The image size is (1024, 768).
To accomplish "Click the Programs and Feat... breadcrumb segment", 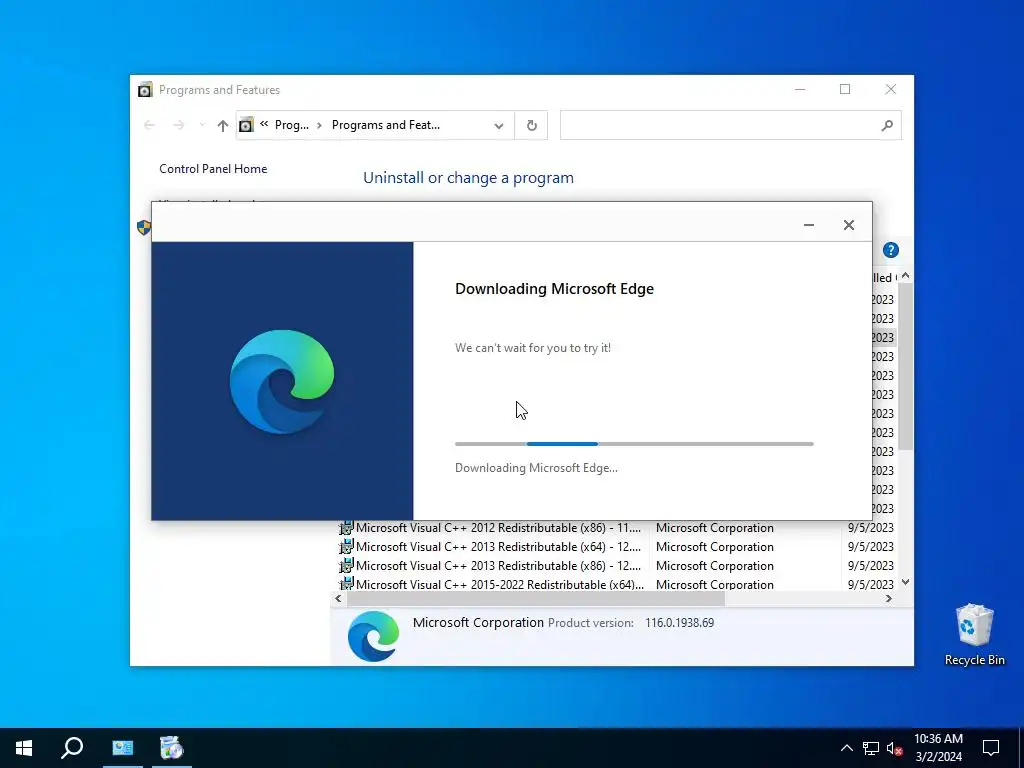I will [385, 125].
